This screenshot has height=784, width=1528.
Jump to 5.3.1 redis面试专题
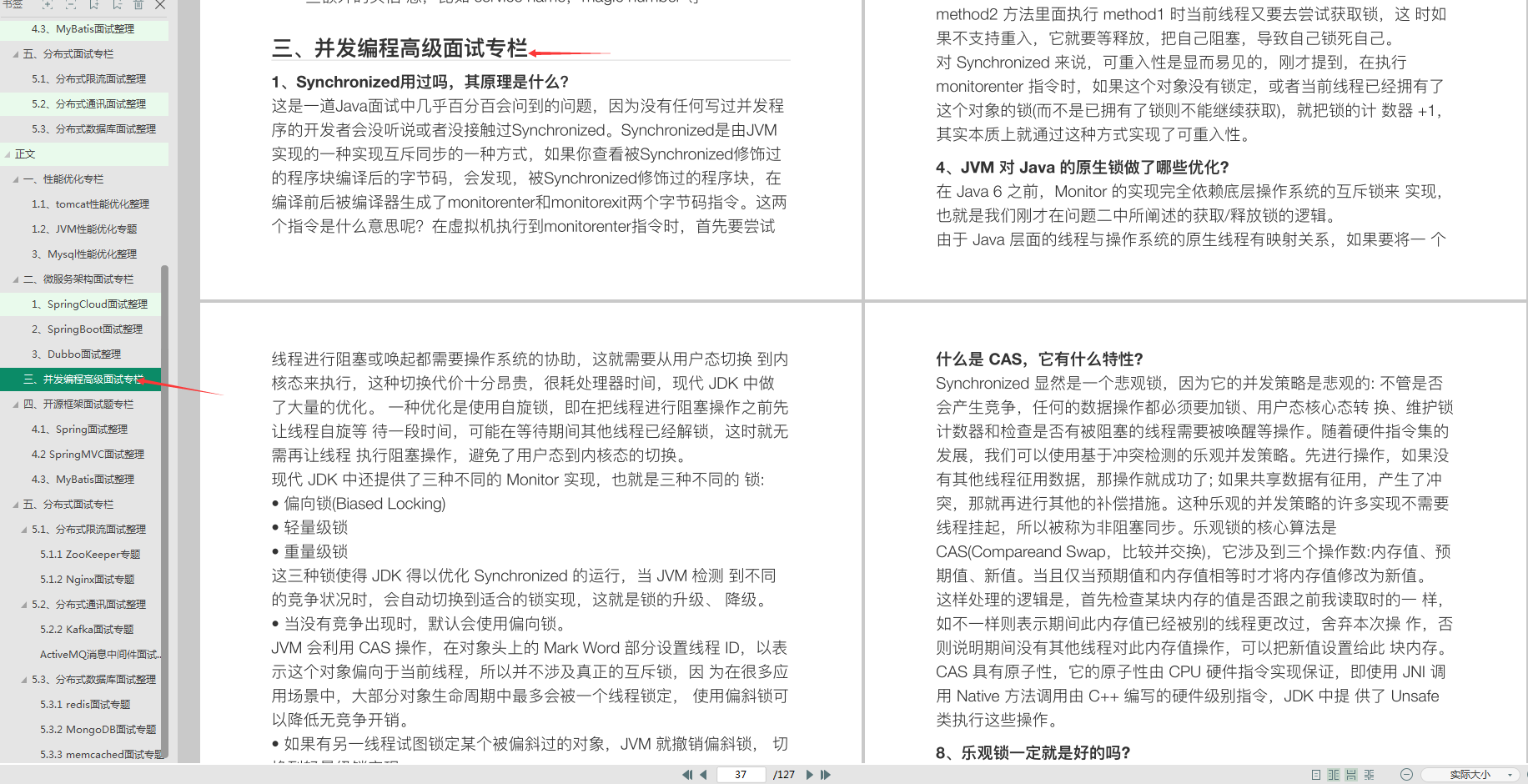[85, 705]
